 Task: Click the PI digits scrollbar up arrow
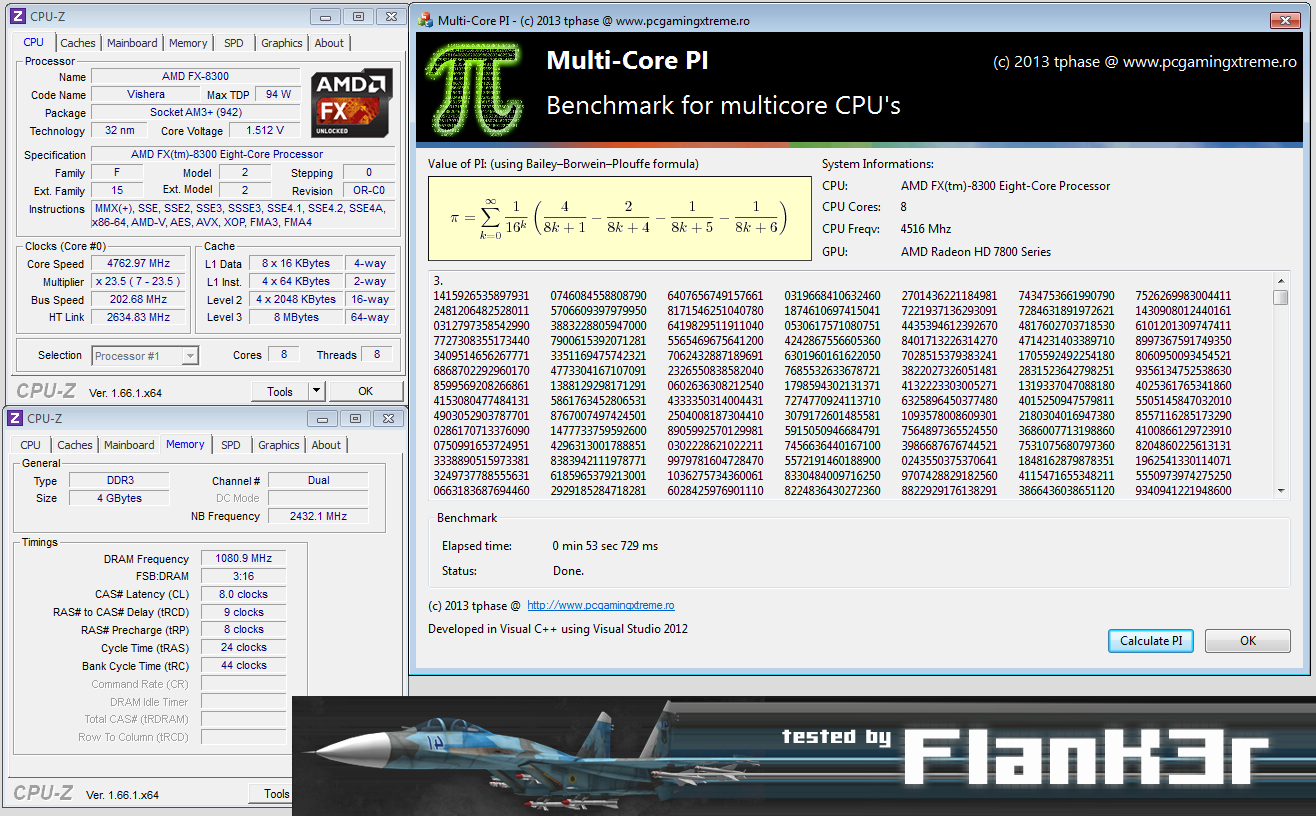point(1281,281)
